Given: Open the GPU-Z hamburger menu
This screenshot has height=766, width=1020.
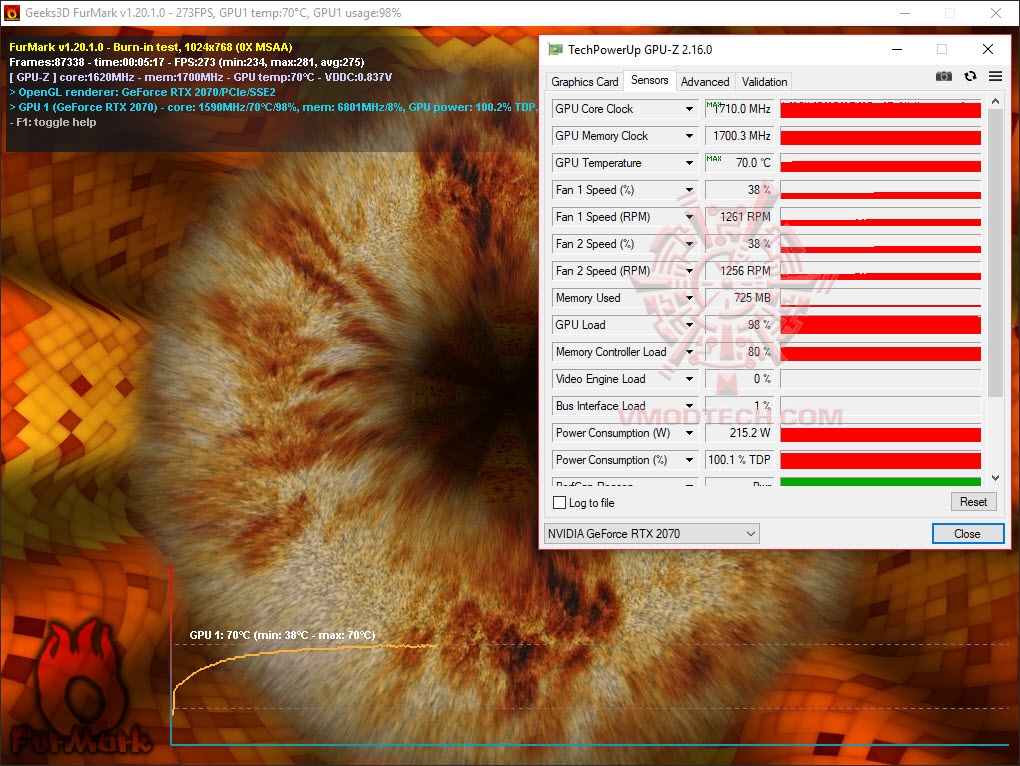Looking at the screenshot, I should (x=995, y=76).
